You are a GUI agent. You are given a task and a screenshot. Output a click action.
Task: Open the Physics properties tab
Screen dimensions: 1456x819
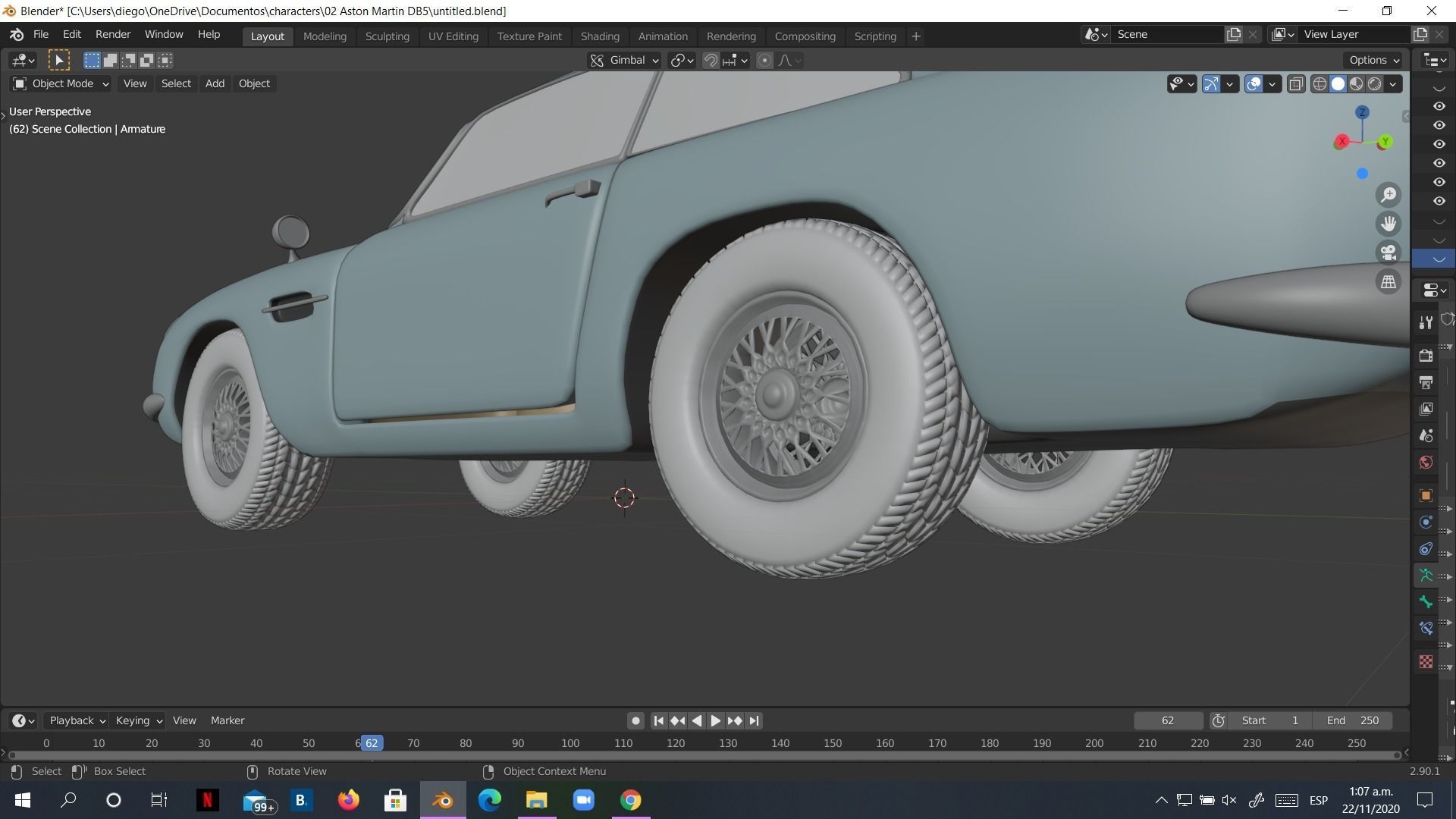[1426, 522]
